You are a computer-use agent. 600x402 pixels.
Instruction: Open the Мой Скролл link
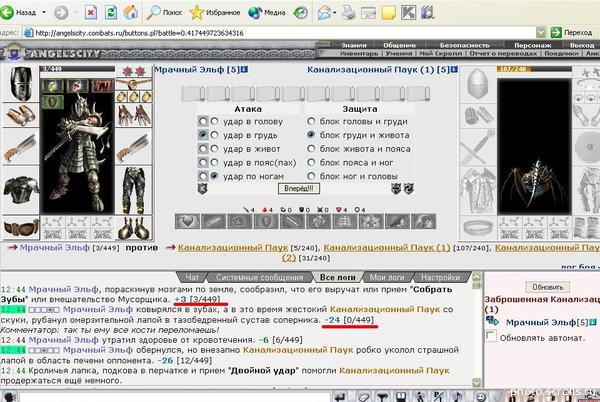(x=440, y=54)
